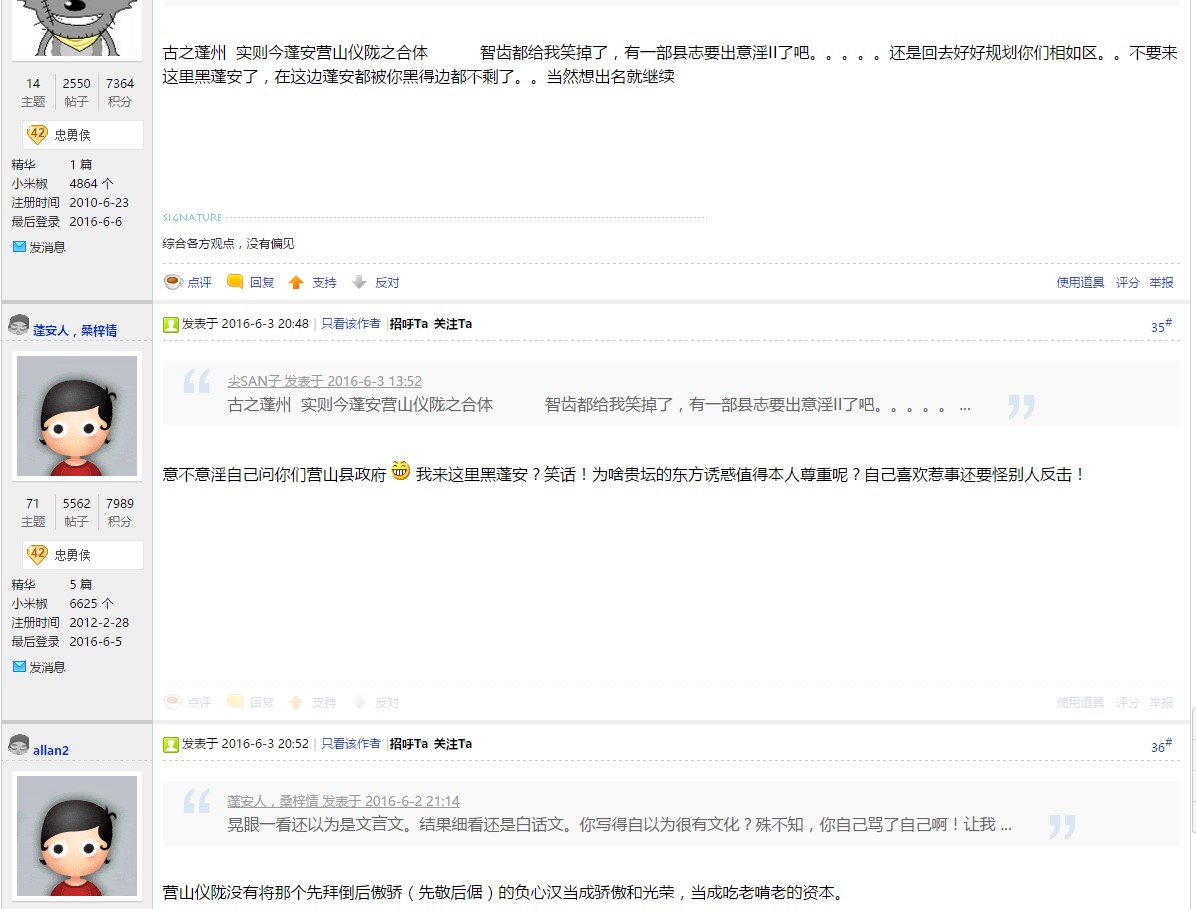The width and height of the screenshot is (1196, 909).
Task: Click 忠勇侯 rank label of first user
Action: (72, 135)
